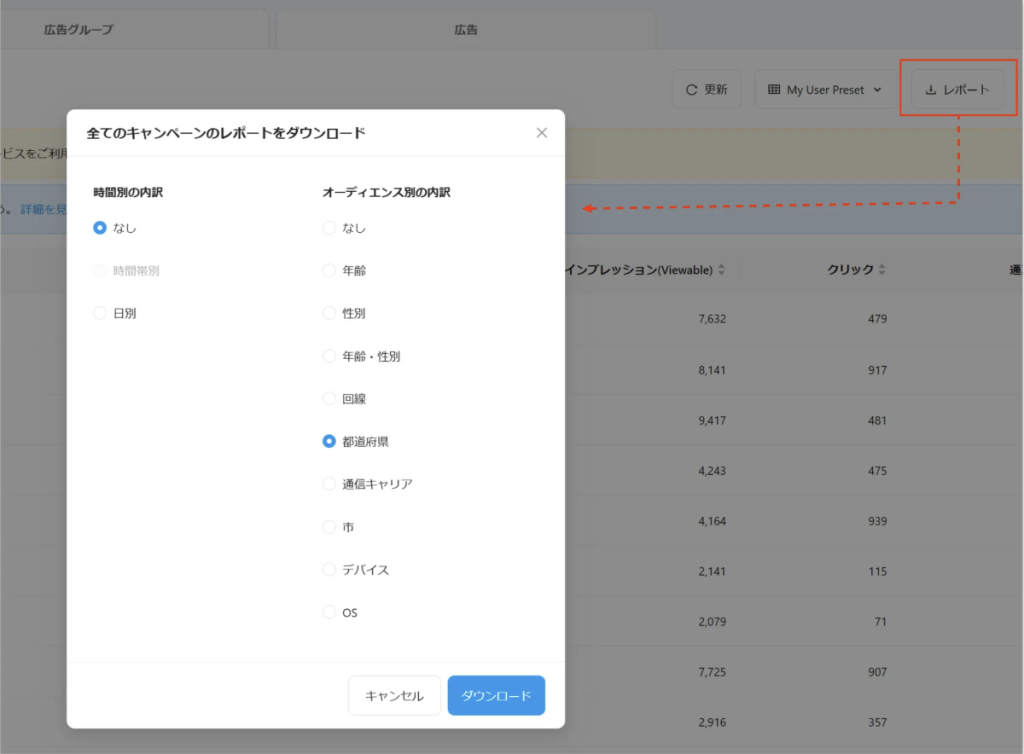Click the ダウンロード button
The image size is (1024, 754).
[x=496, y=696]
